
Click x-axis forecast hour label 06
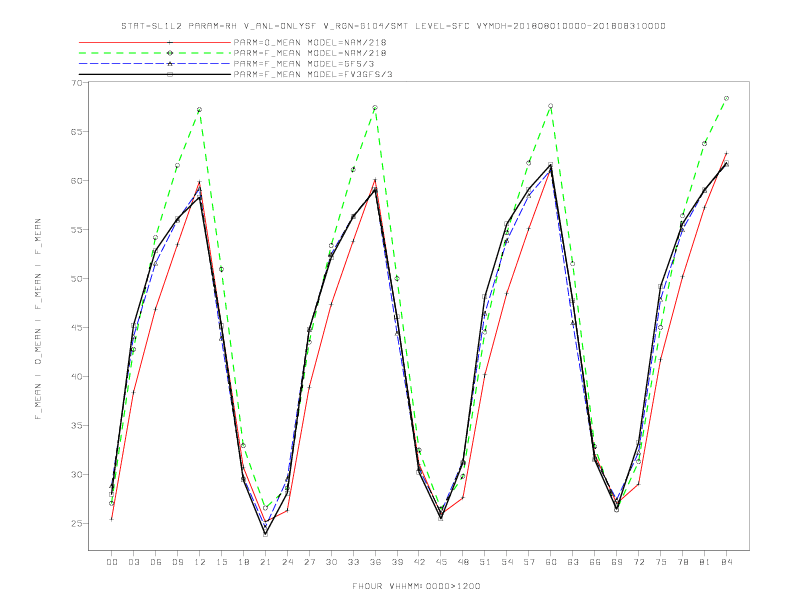point(156,562)
